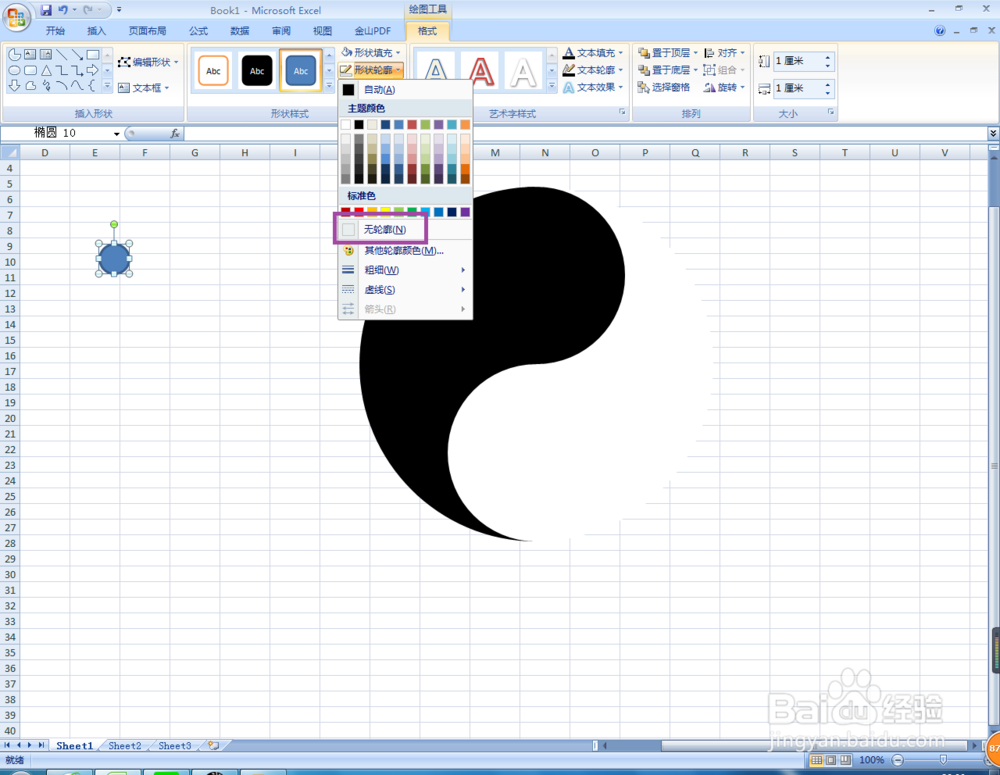Open the 形状填充 shape fill dropdown

click(371, 53)
